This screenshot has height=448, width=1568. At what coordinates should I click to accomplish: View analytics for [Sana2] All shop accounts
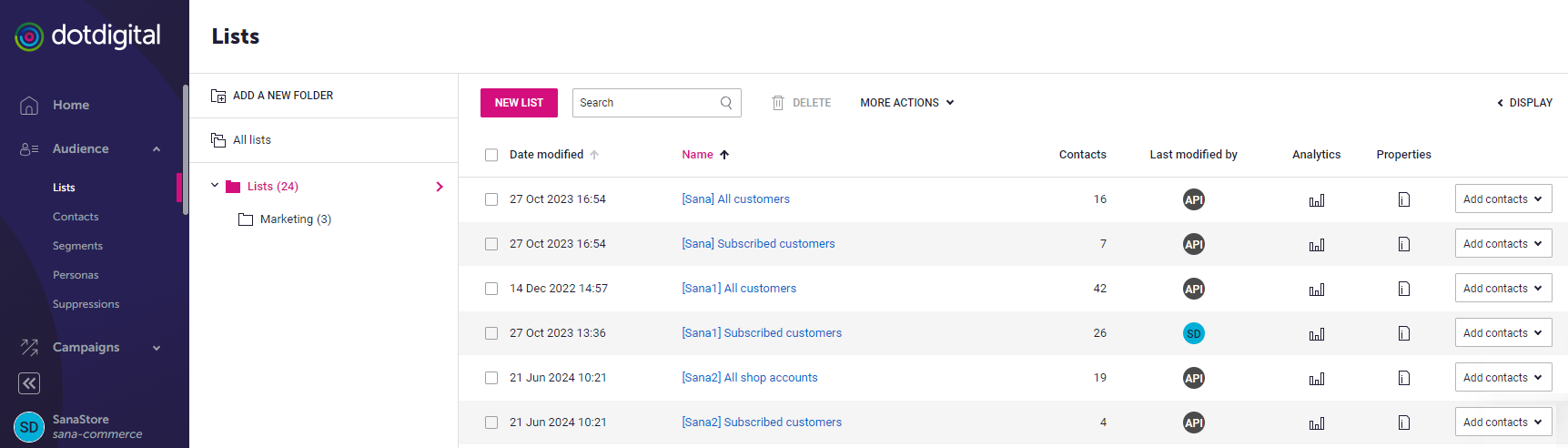click(1317, 379)
